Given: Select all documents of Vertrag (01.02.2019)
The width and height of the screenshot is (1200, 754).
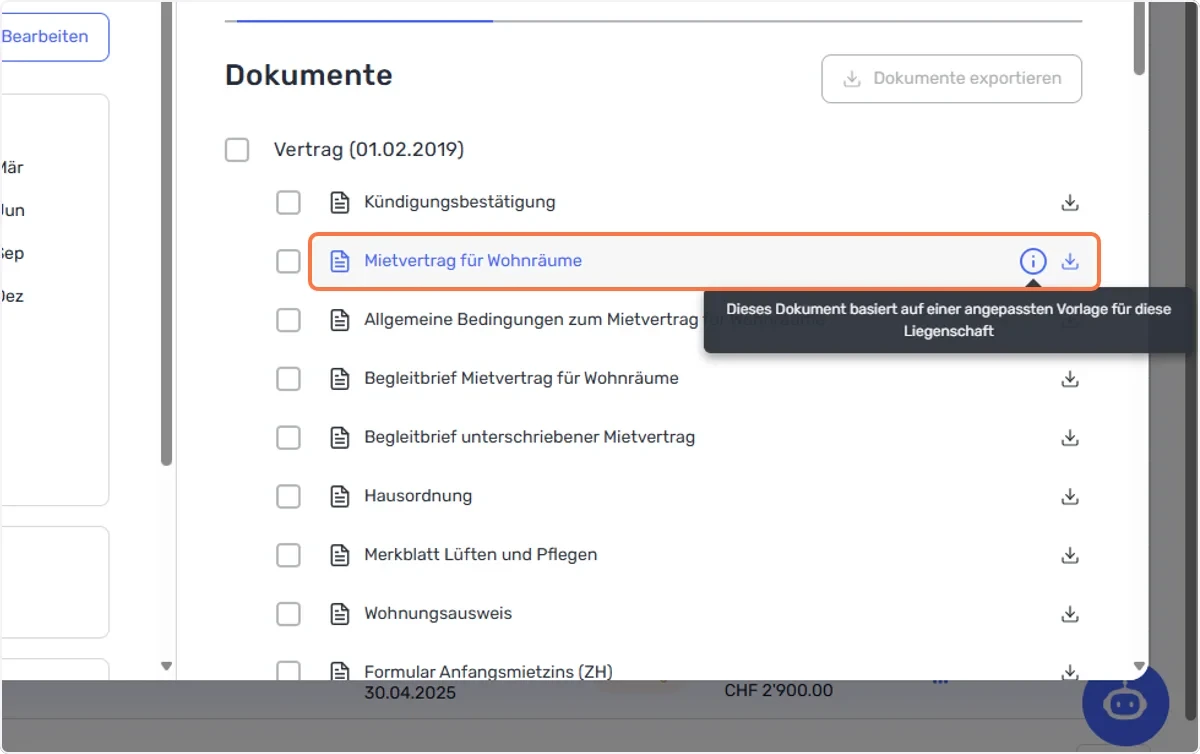Looking at the screenshot, I should click(x=237, y=150).
